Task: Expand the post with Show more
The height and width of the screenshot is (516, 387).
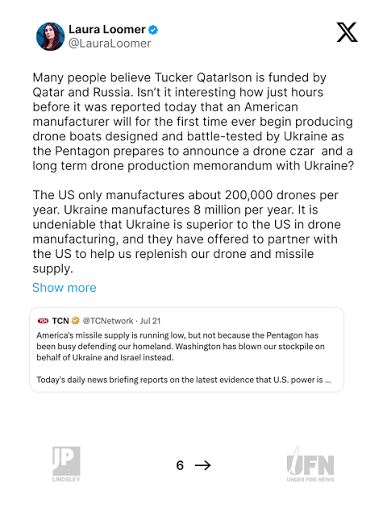Action: point(64,287)
